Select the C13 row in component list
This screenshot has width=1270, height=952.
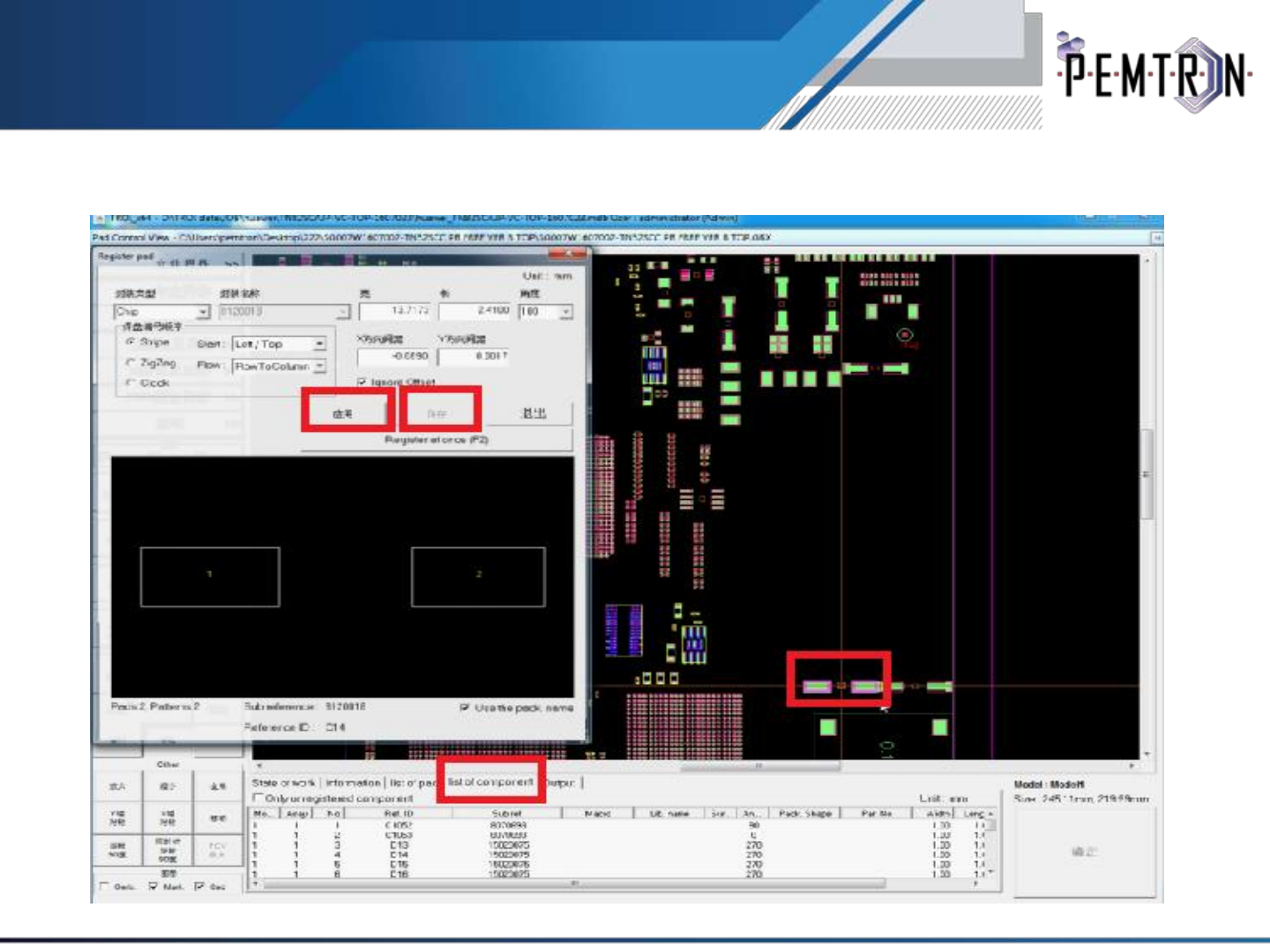pyautogui.click(x=617, y=844)
